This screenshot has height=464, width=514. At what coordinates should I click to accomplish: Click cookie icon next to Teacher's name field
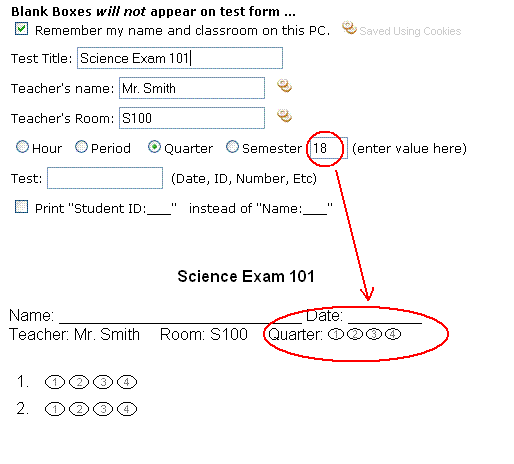click(284, 86)
